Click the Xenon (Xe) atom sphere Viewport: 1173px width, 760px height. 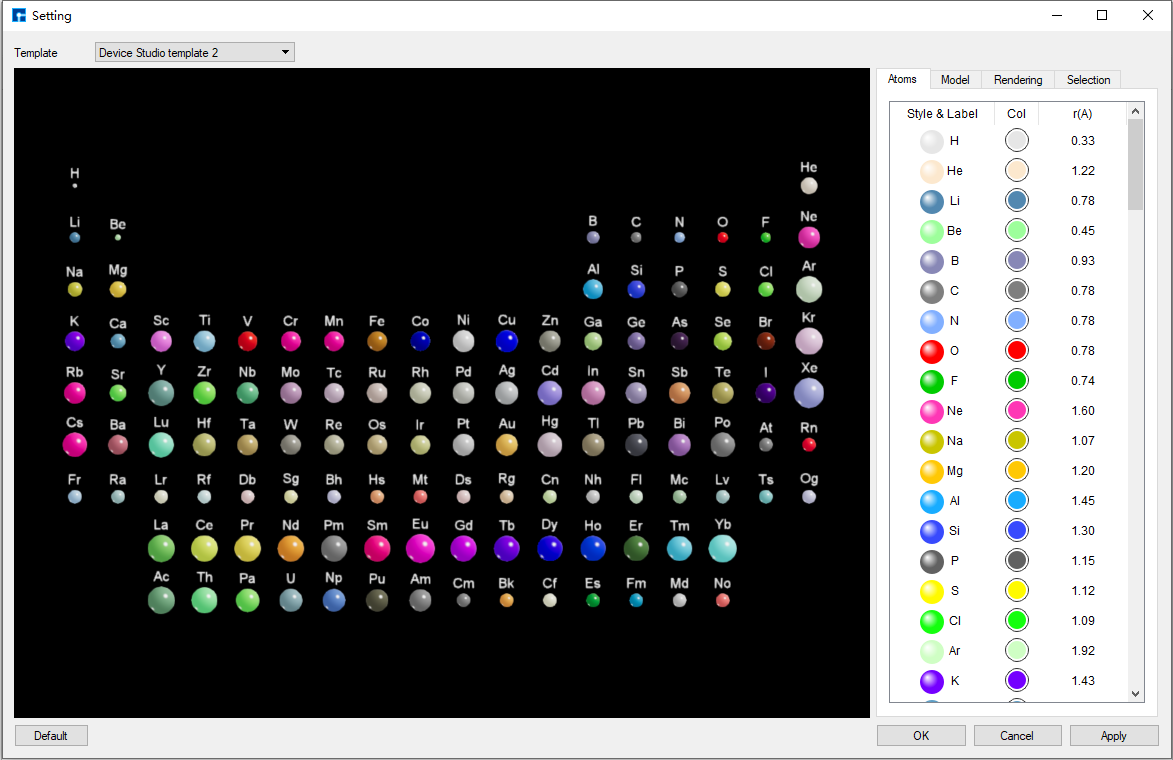pos(809,393)
